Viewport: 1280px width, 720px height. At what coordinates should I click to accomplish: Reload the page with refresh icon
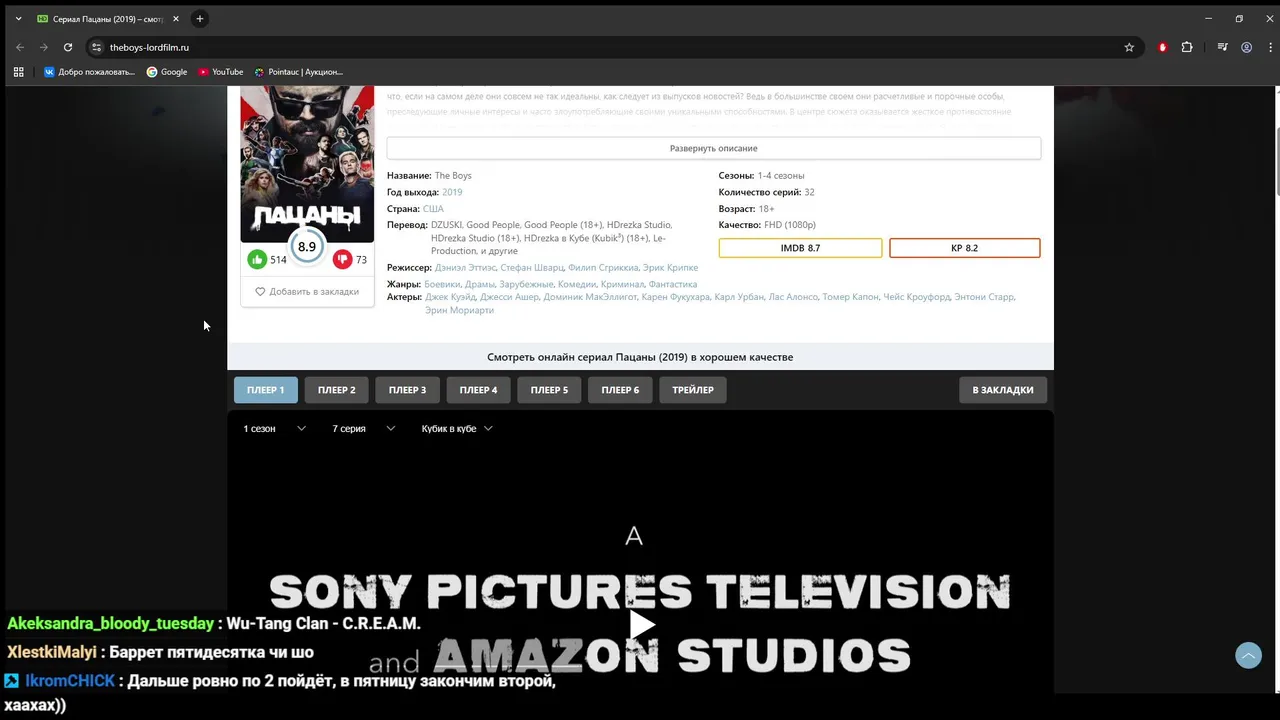click(x=68, y=47)
